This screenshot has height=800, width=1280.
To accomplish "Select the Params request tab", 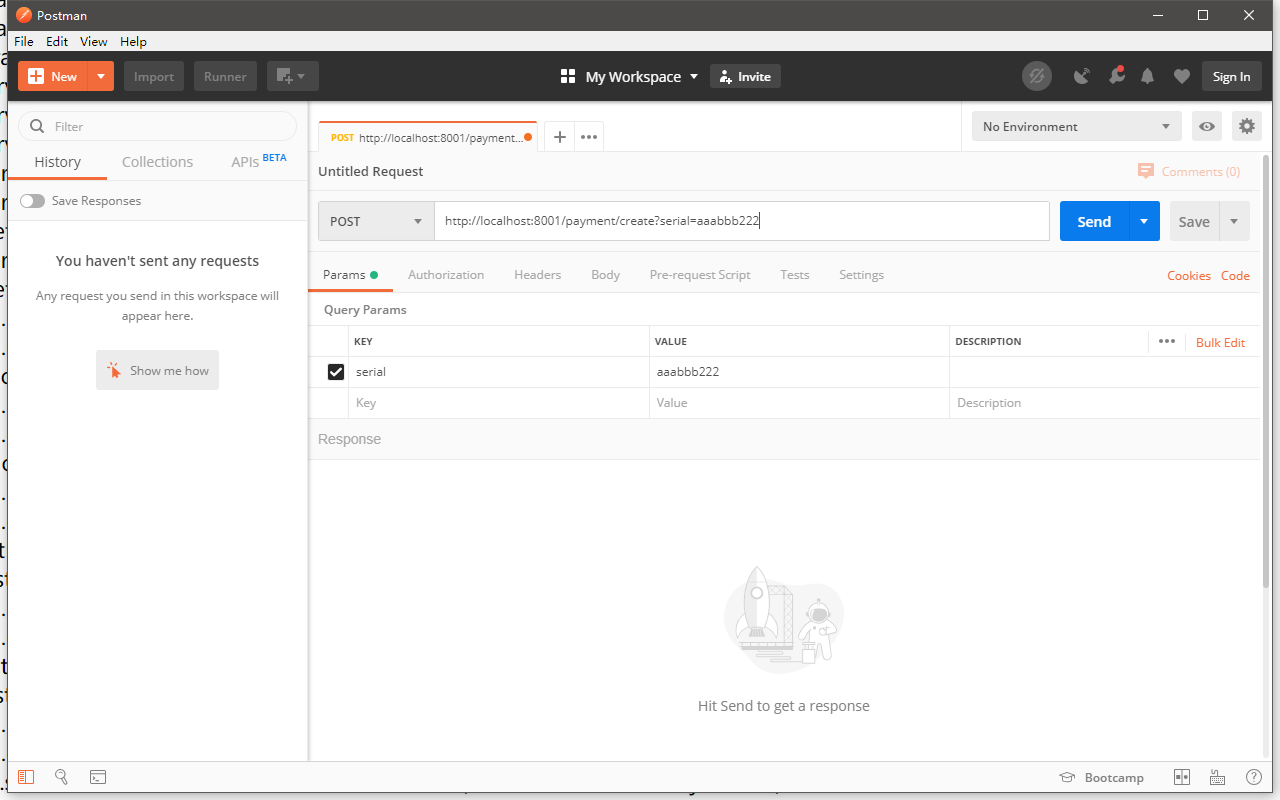I will click(350, 274).
